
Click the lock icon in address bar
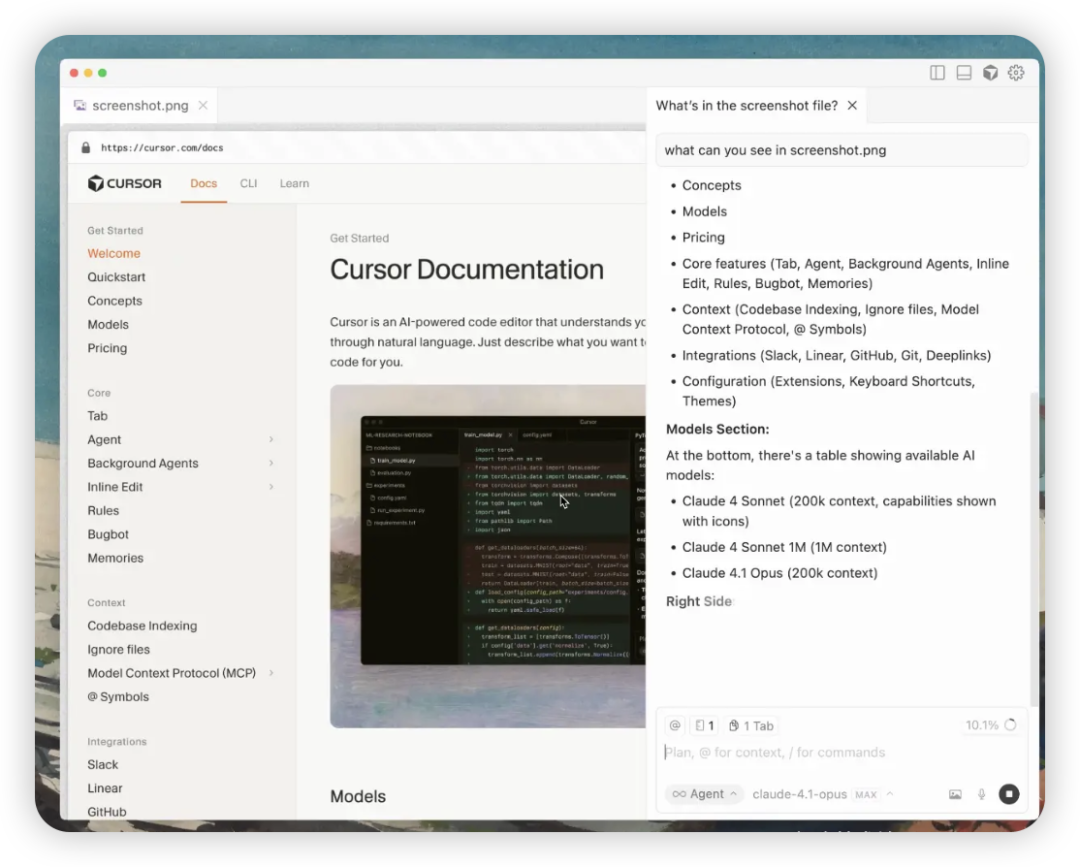pyautogui.click(x=85, y=147)
